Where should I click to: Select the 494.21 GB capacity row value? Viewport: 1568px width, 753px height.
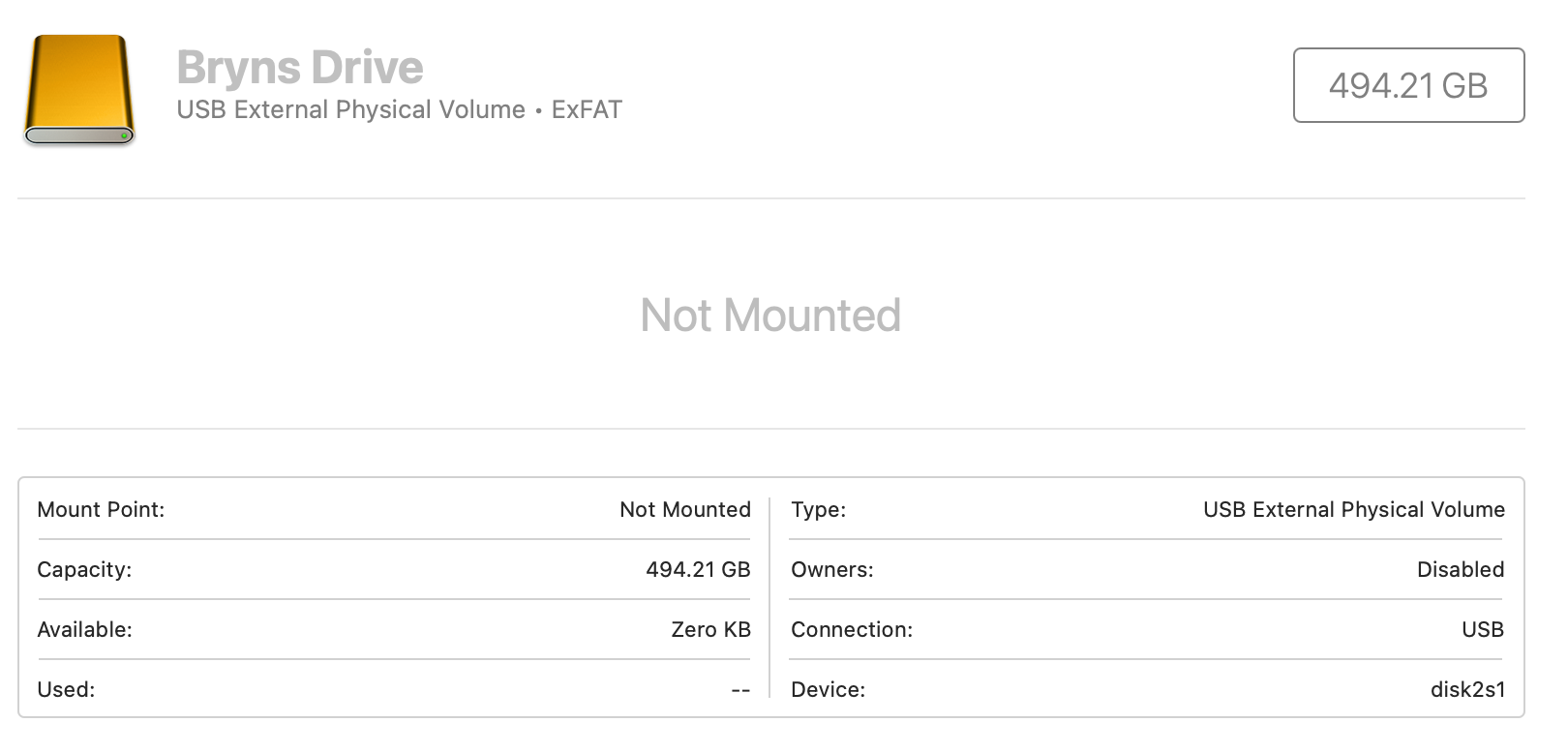pos(698,570)
